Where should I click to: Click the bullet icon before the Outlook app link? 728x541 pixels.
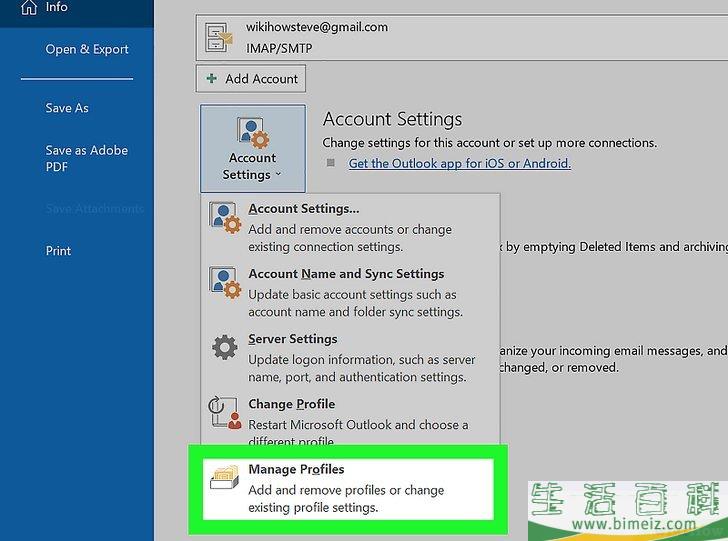(x=331, y=163)
